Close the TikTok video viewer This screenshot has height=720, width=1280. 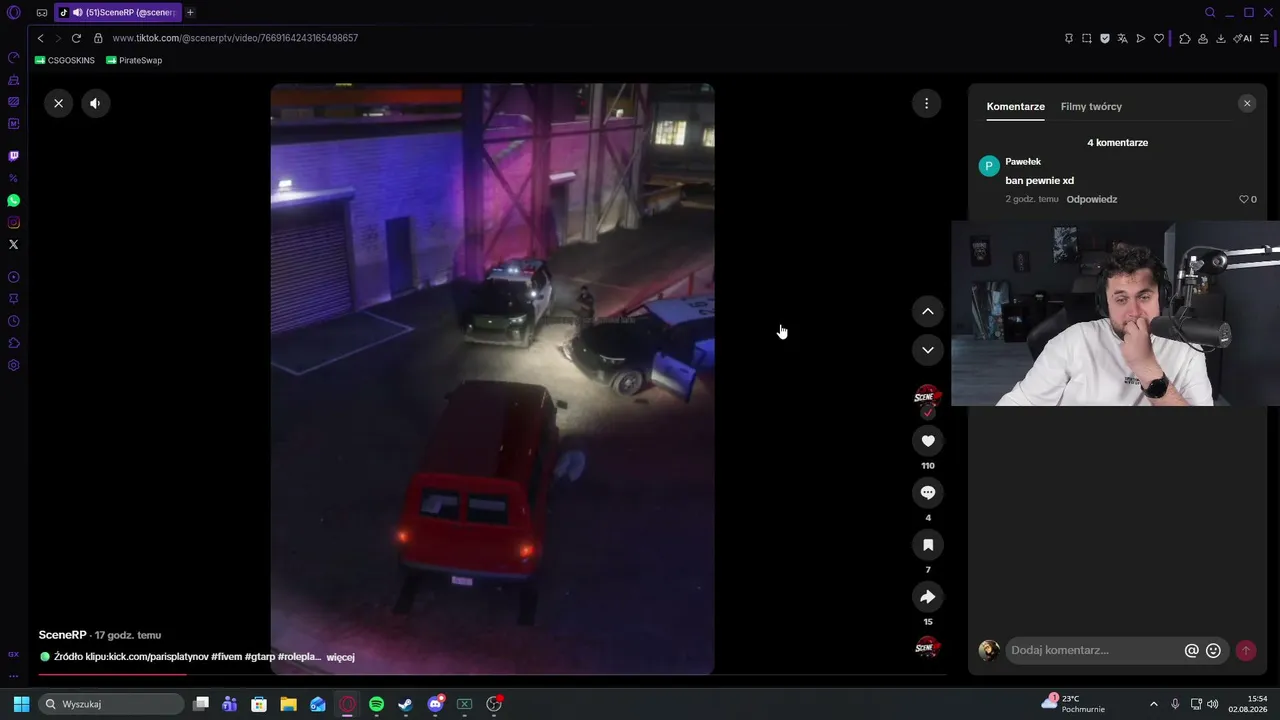[x=58, y=103]
